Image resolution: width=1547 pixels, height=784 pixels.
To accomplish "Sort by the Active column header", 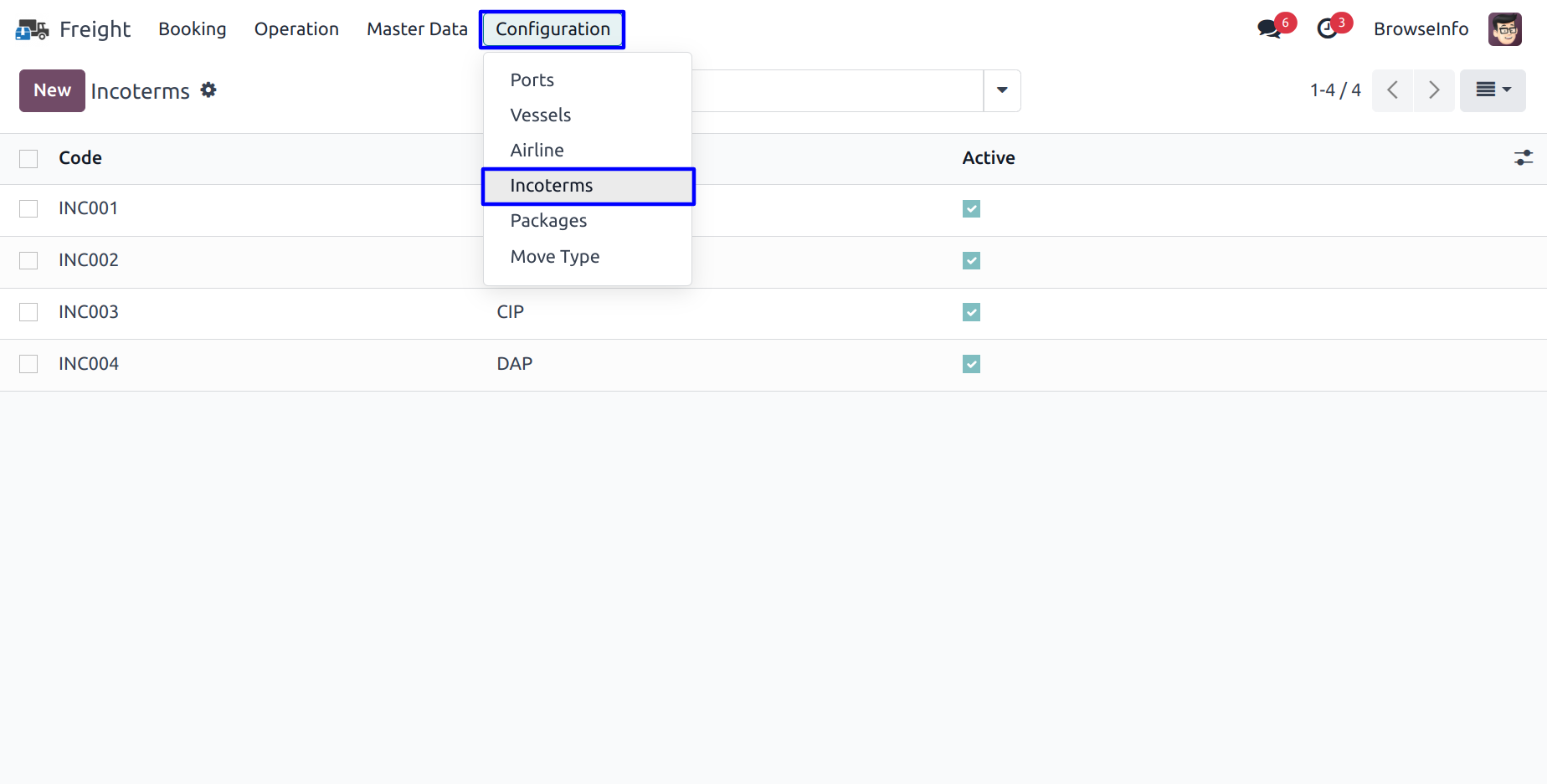I will click(989, 158).
